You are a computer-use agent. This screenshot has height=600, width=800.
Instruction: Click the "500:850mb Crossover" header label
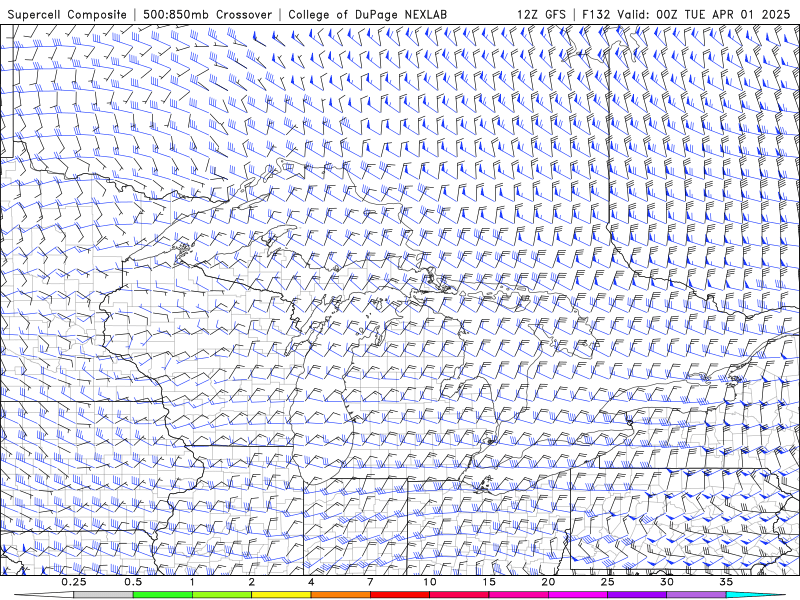[x=207, y=15]
